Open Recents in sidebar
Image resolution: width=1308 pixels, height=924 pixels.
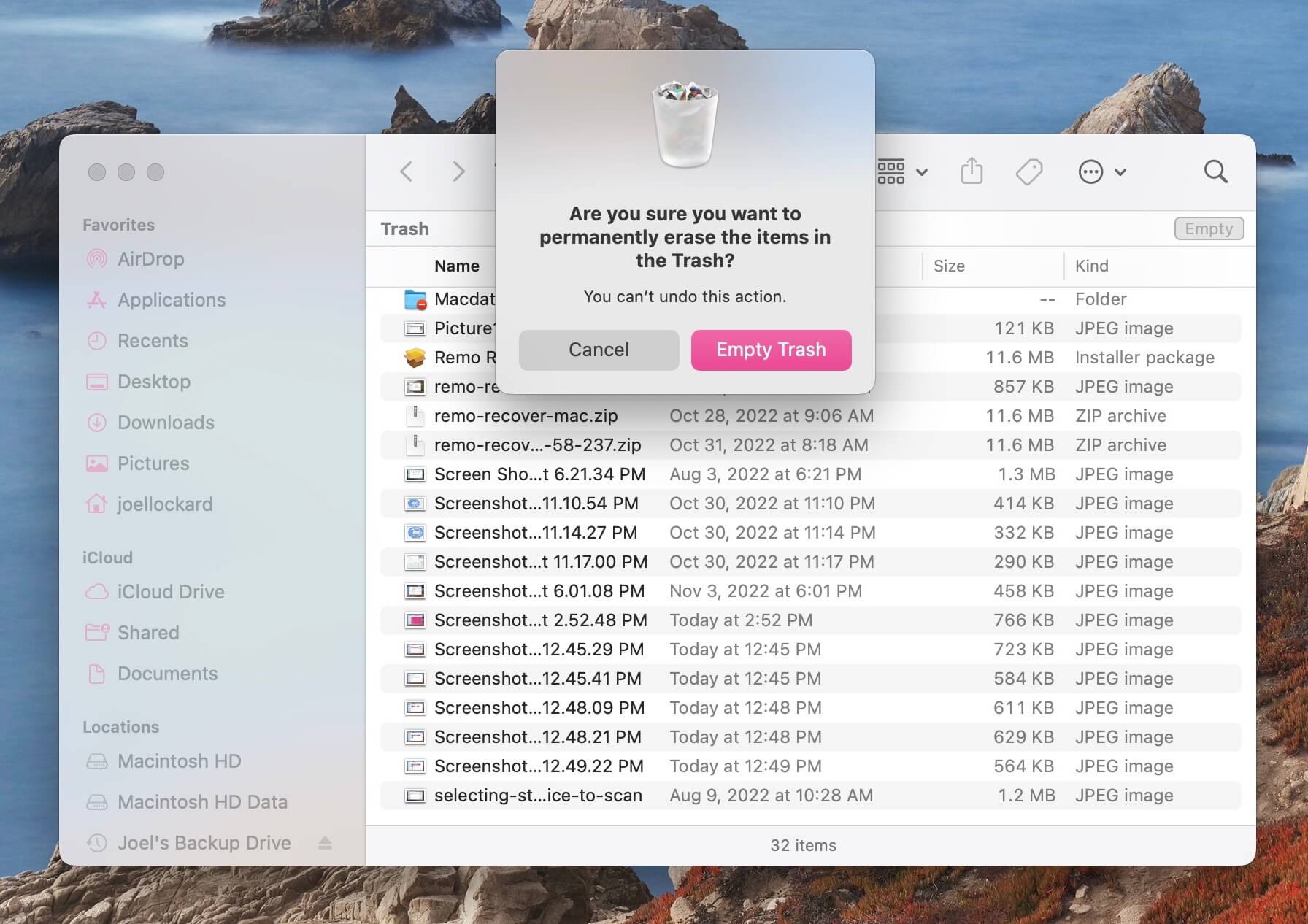click(x=153, y=341)
